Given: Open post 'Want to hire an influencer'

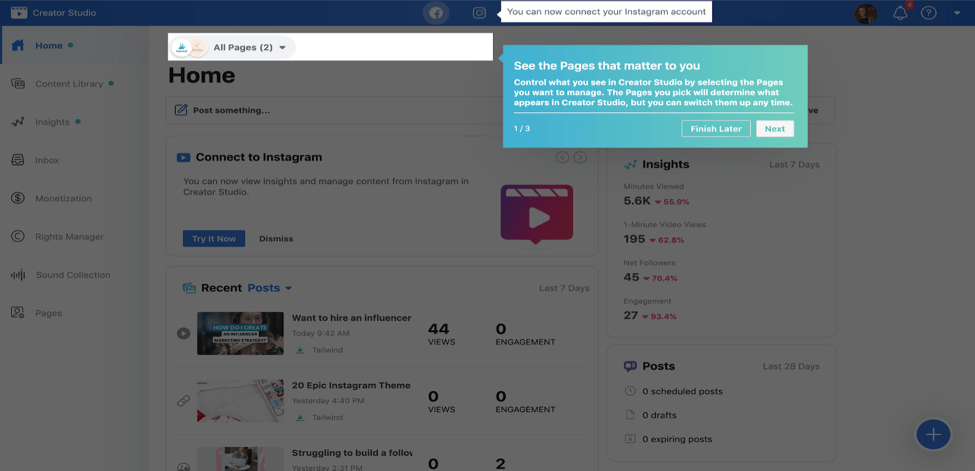Looking at the screenshot, I should tap(351, 318).
